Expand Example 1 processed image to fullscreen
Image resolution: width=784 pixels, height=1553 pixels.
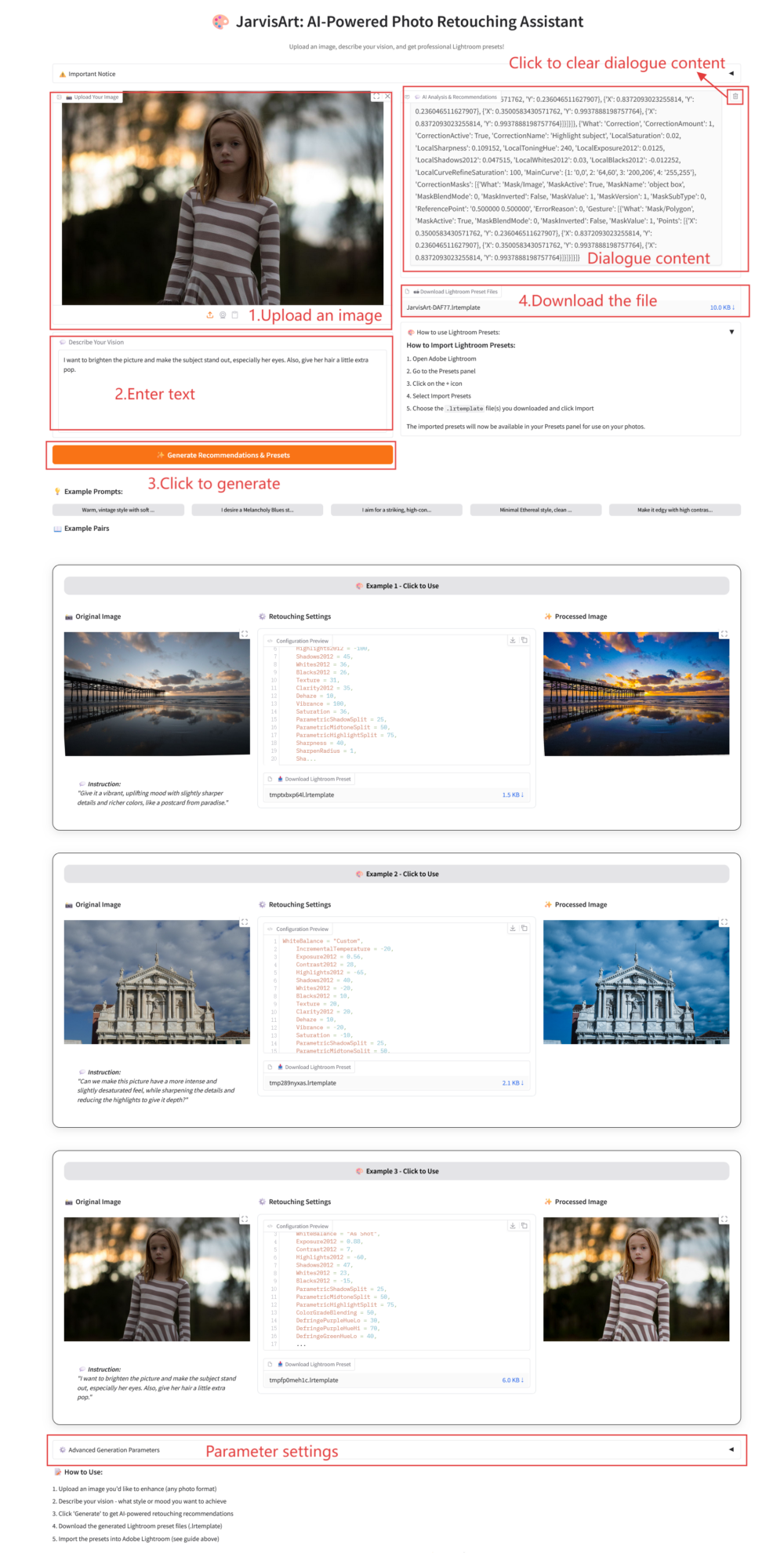coord(724,634)
